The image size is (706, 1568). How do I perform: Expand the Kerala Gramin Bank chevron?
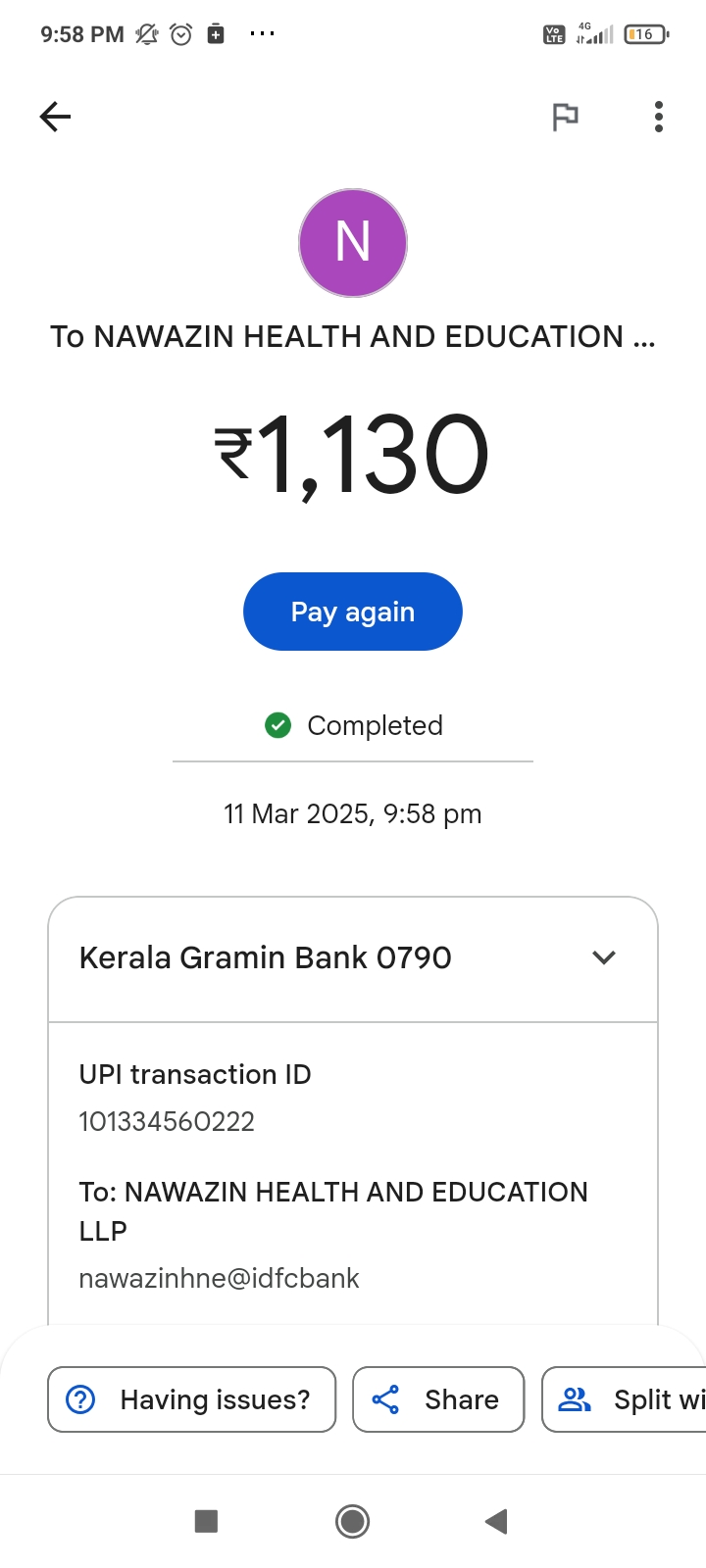coord(604,957)
